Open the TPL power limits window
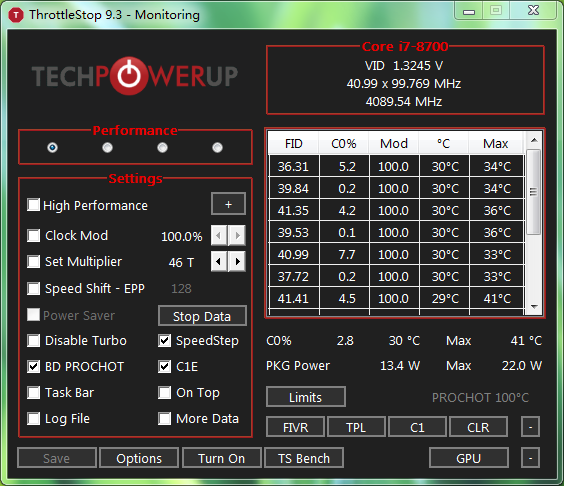Viewport: 564px width, 486px height. click(356, 427)
